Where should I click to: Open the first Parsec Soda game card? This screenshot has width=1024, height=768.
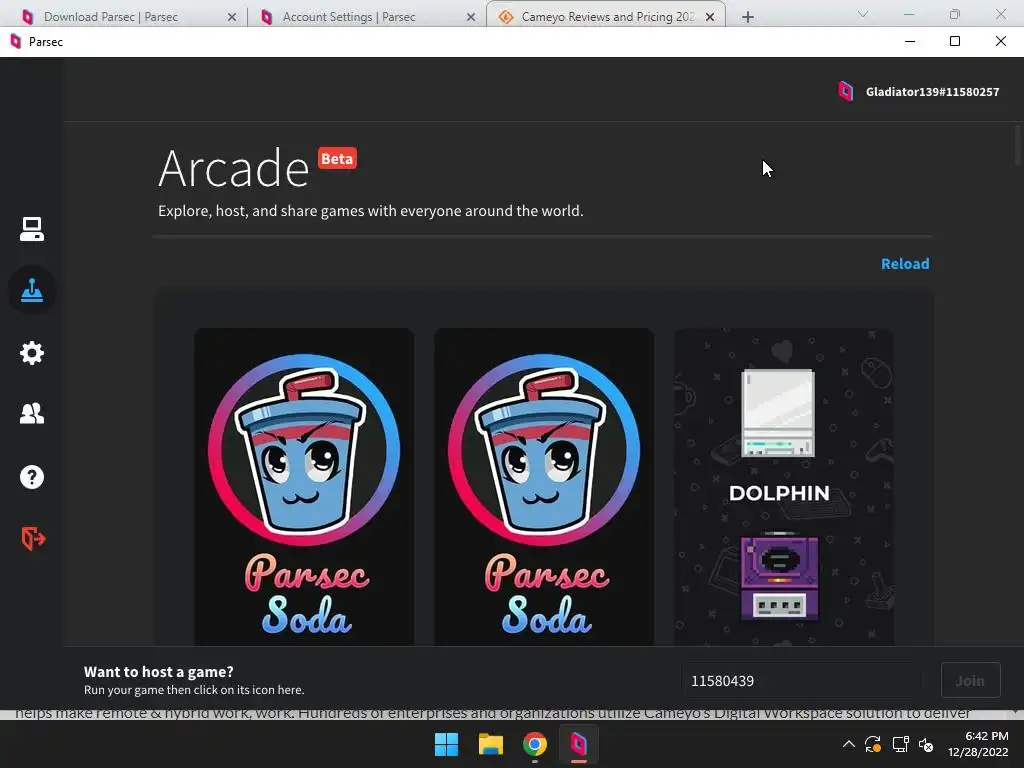304,487
